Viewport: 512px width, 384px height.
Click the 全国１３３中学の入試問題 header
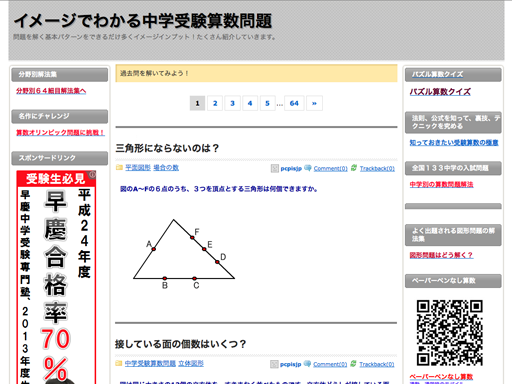coord(453,168)
